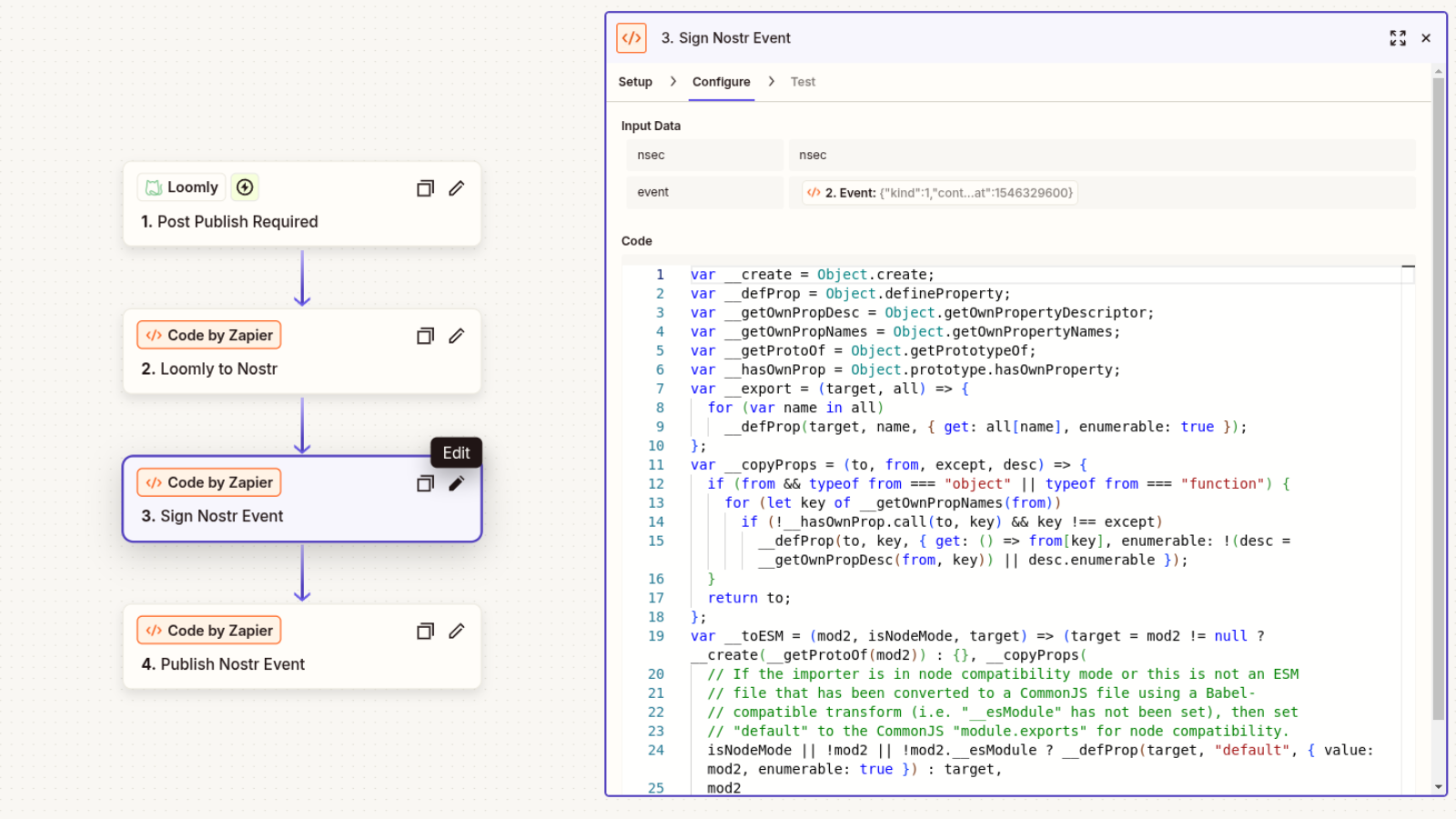Image resolution: width=1456 pixels, height=819 pixels.
Task: Click the event key input field
Action: (704, 193)
